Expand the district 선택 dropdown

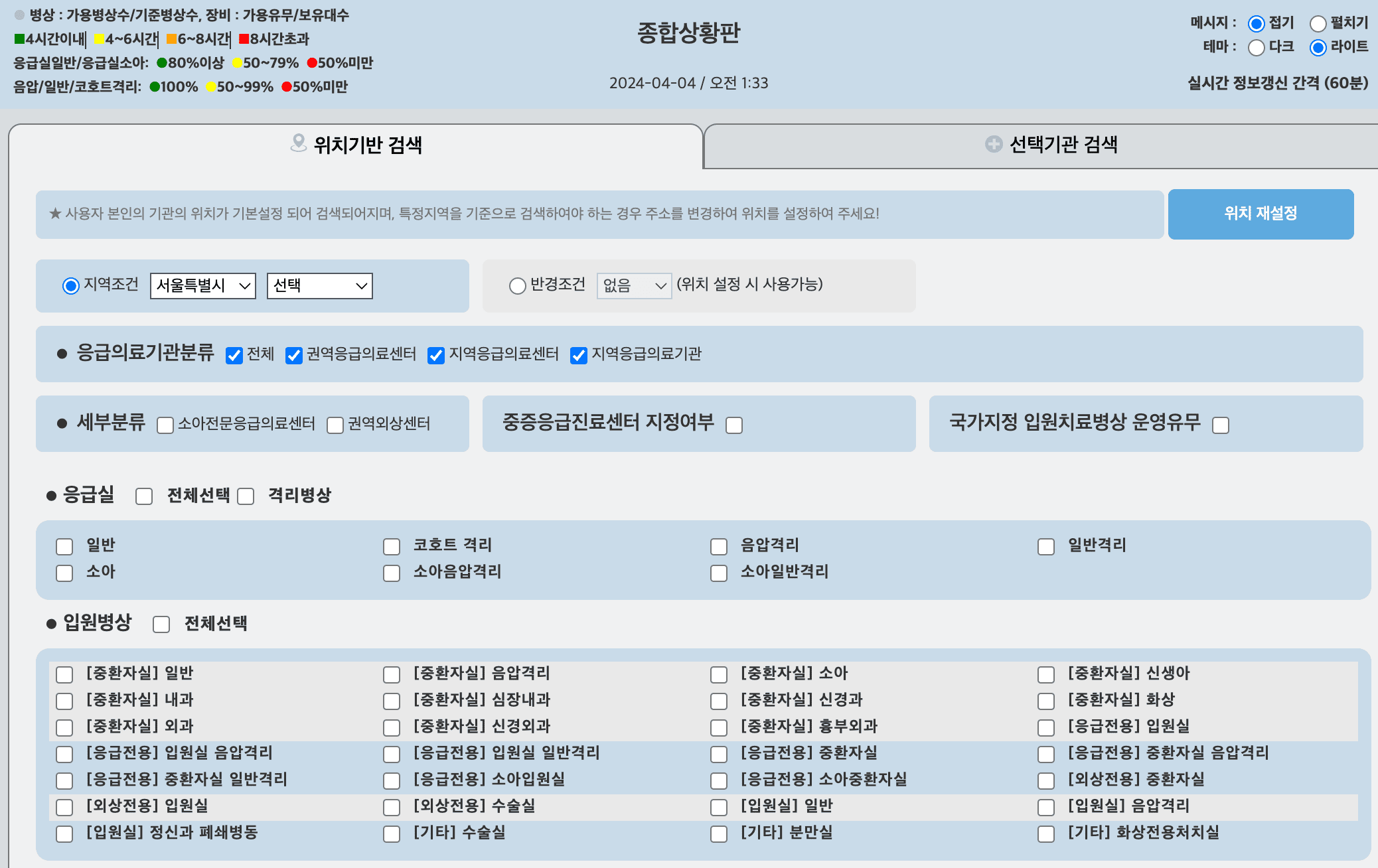[x=319, y=286]
